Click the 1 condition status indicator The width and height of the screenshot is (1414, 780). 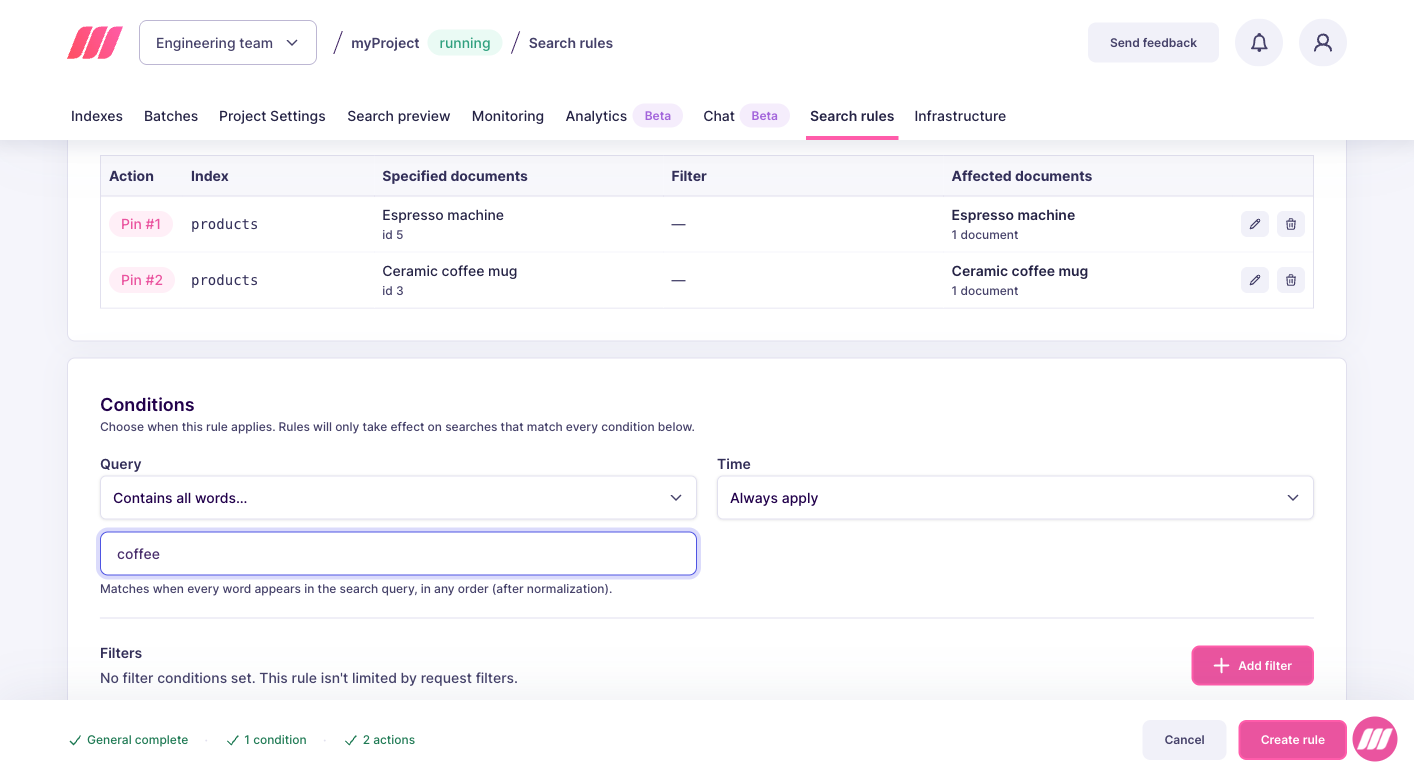tap(266, 740)
